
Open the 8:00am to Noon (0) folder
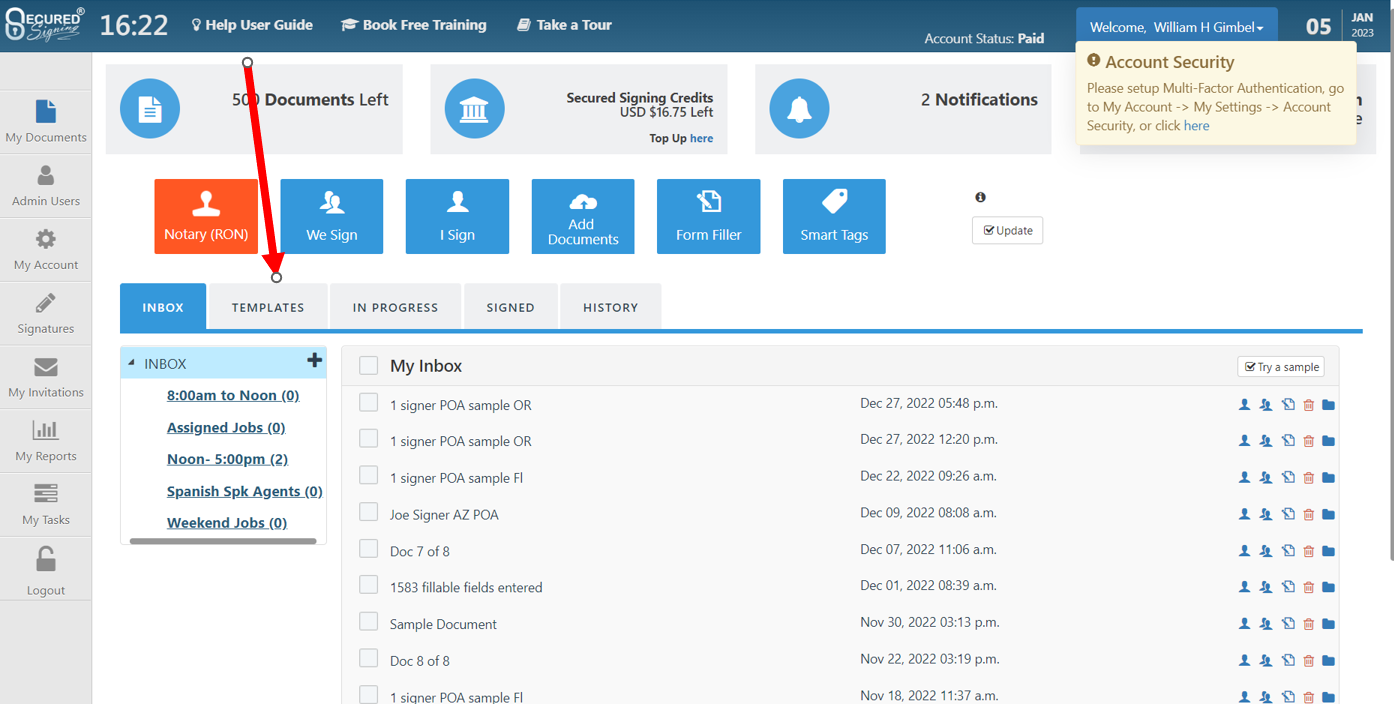click(233, 395)
